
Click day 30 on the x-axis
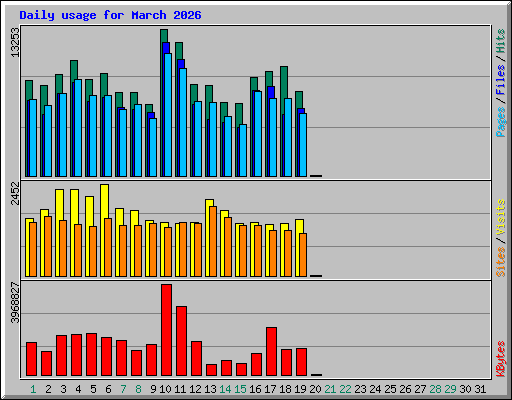[465, 389]
